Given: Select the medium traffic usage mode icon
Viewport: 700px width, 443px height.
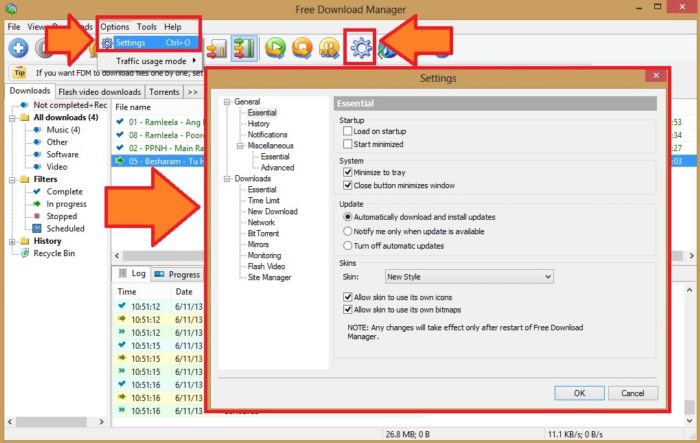Looking at the screenshot, I should tap(217, 48).
